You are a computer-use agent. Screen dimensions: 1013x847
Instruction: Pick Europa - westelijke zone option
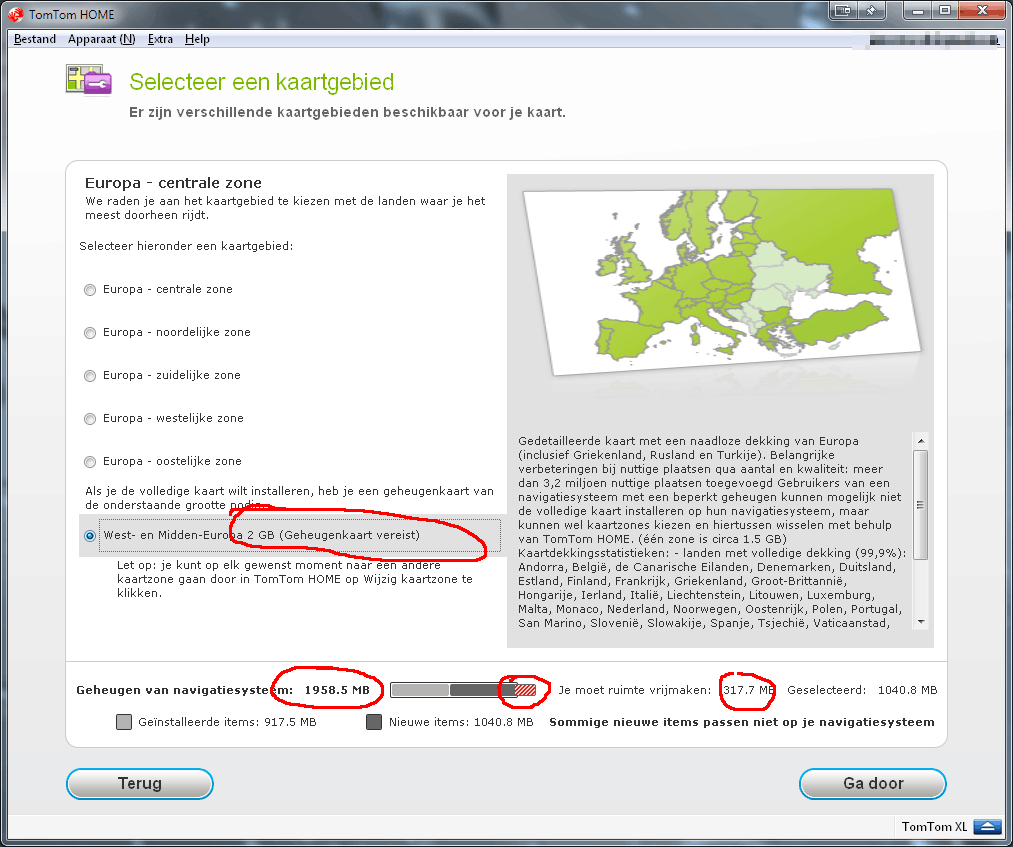click(x=90, y=419)
